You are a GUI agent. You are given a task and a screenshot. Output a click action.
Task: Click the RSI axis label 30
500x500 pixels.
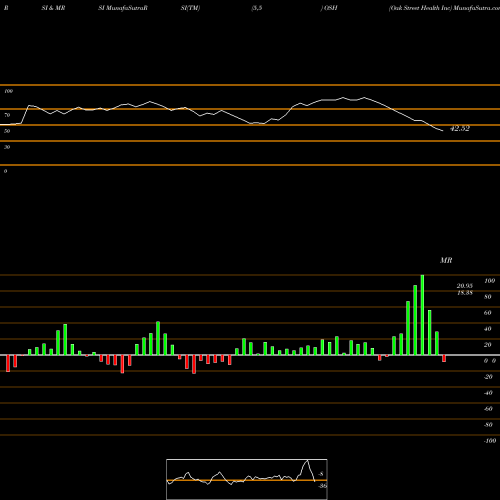point(7,147)
